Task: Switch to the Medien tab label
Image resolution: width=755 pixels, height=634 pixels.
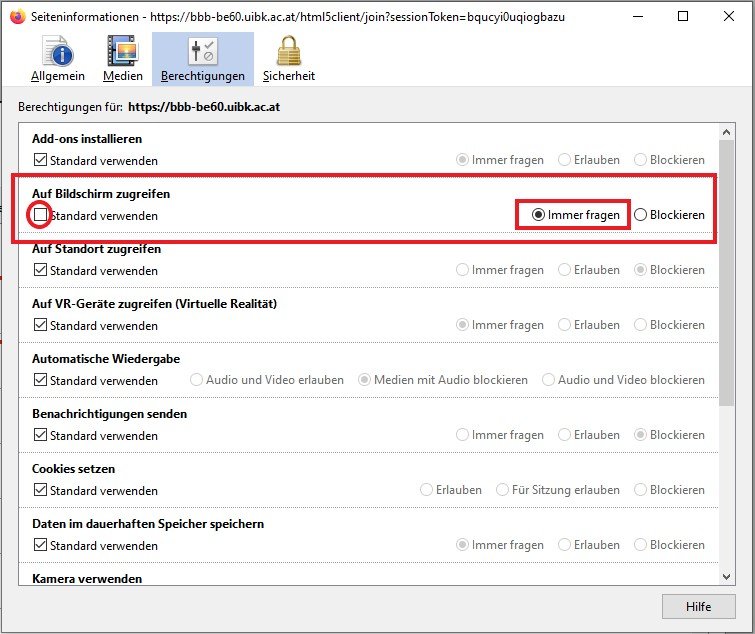Action: [123, 76]
